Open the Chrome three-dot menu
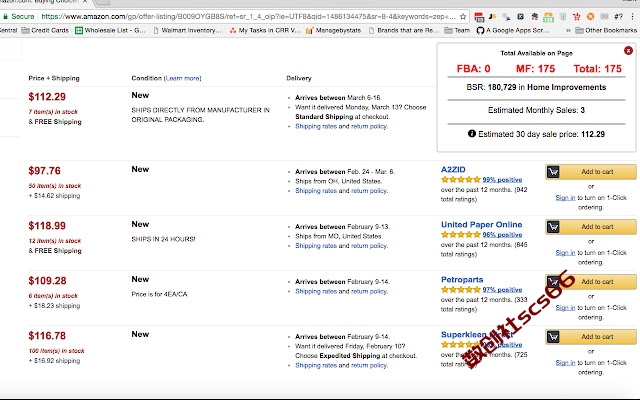The width and height of the screenshot is (640, 400). pos(632,17)
